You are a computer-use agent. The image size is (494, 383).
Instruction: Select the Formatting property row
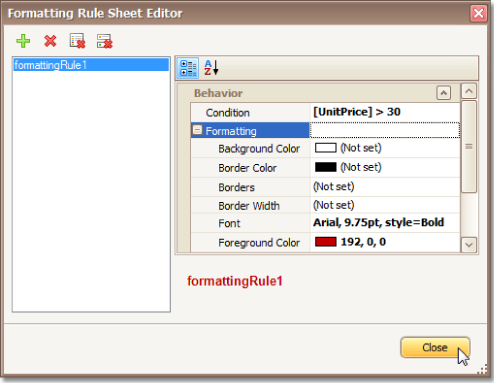click(250, 130)
